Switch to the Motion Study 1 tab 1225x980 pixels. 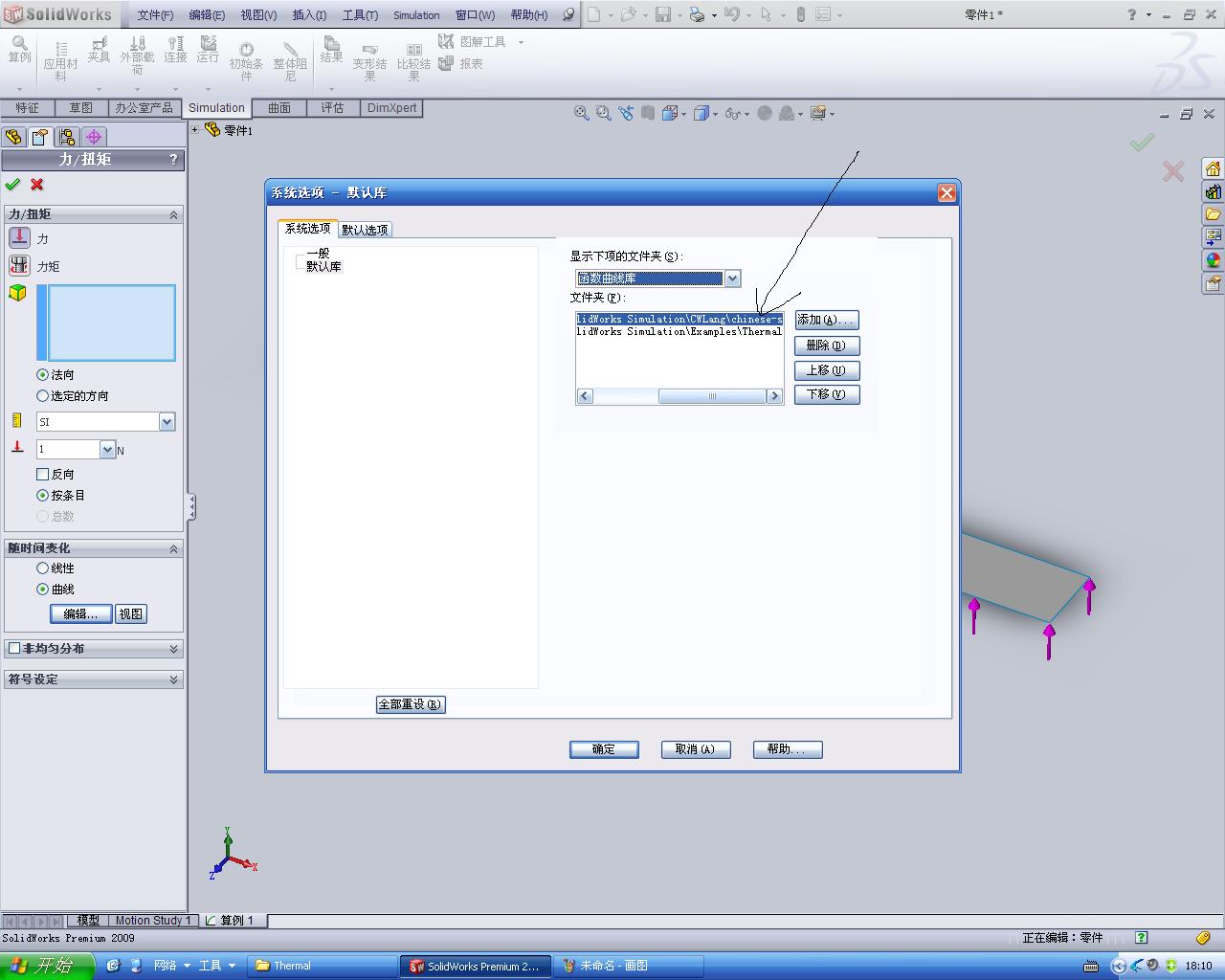click(153, 920)
